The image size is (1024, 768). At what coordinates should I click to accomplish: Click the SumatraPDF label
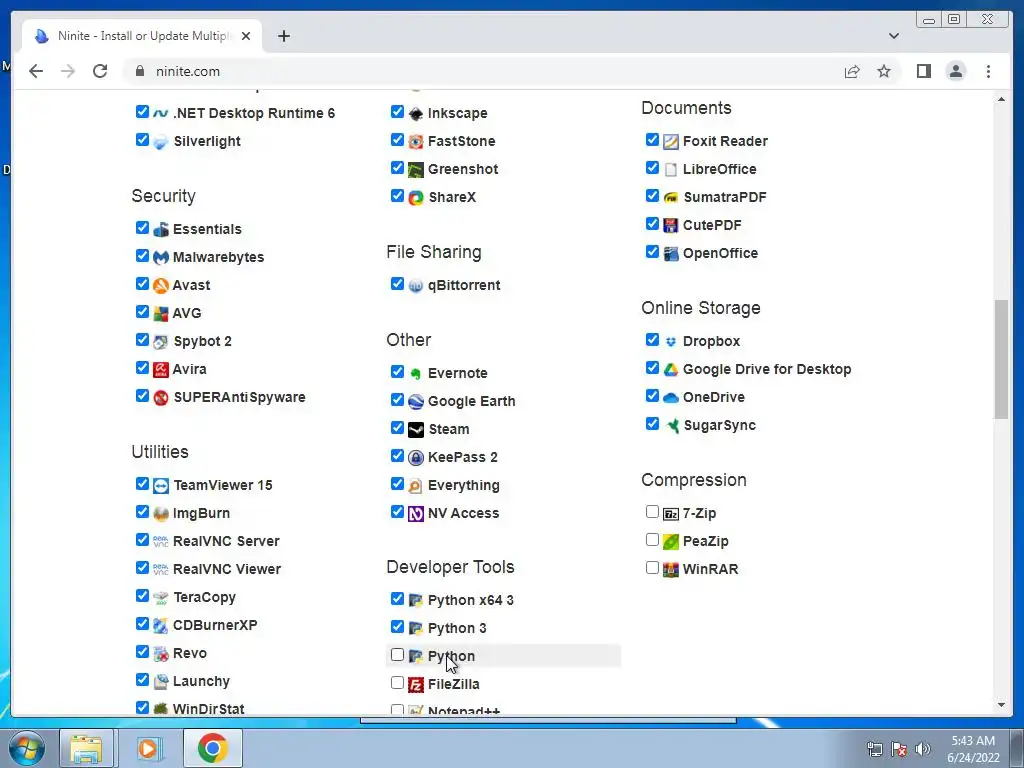tap(724, 197)
